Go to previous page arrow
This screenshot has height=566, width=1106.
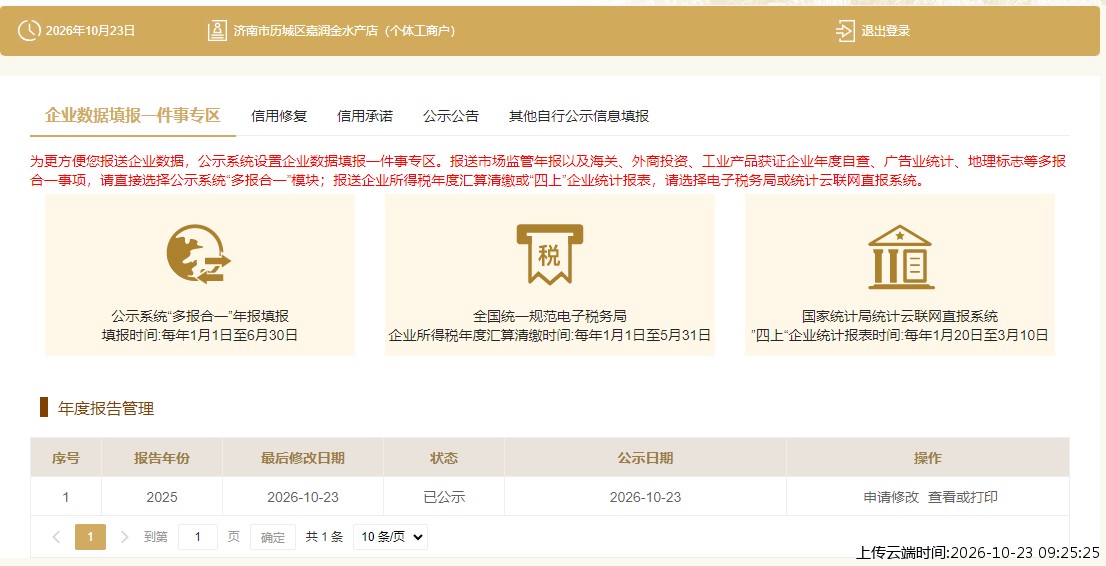pos(56,537)
